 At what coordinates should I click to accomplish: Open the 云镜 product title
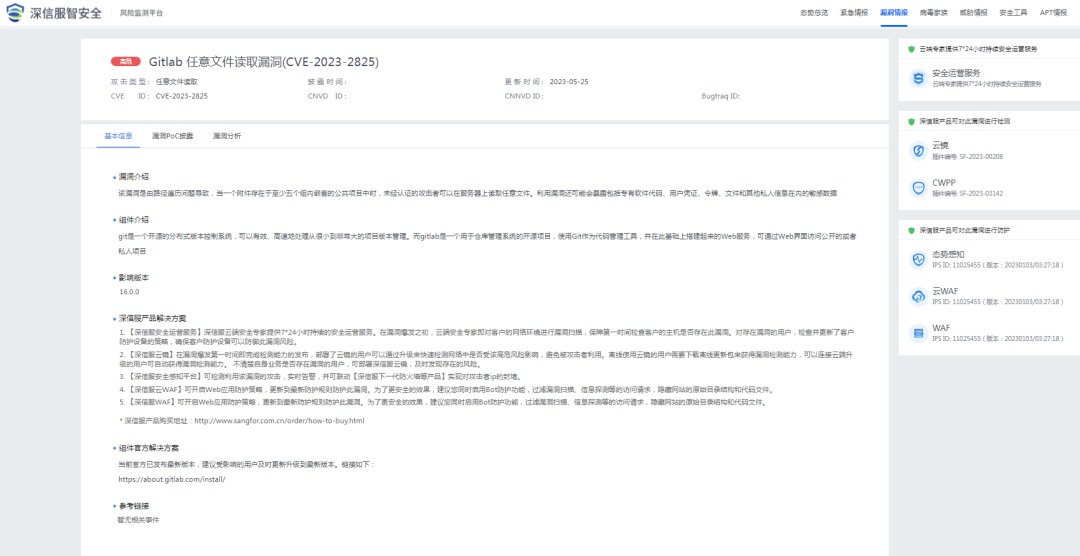point(940,145)
